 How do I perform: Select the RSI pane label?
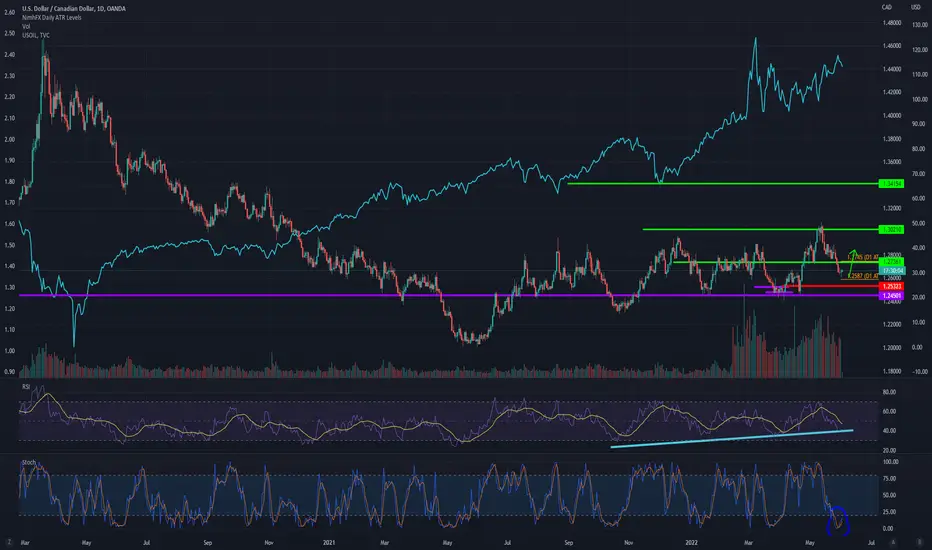[26, 387]
